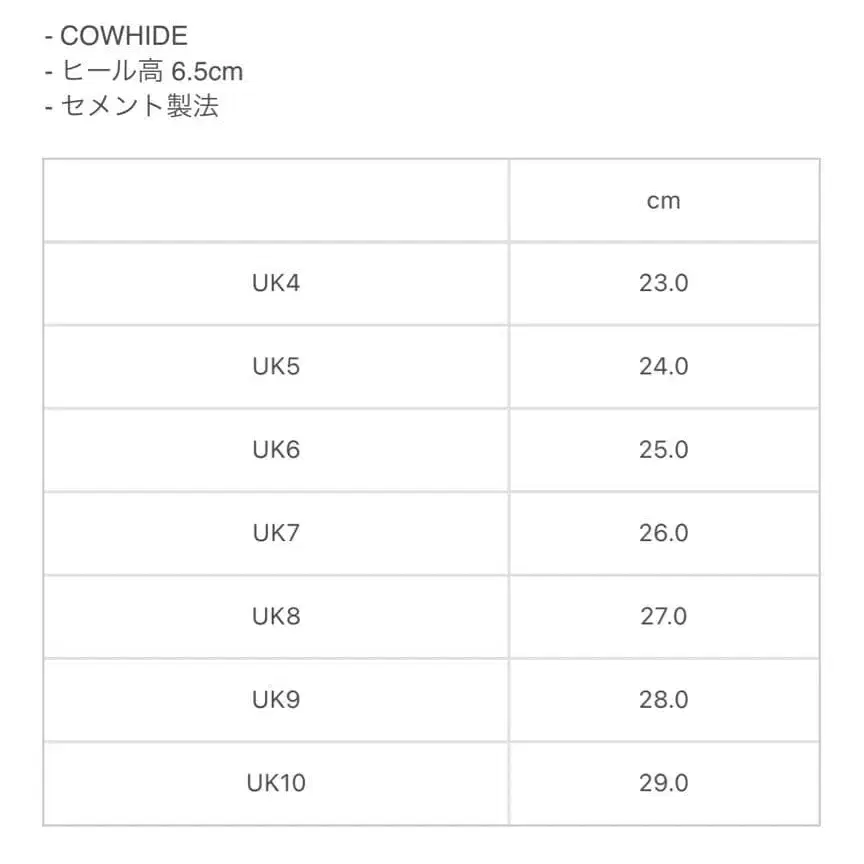Click the 27.0 measurement cell
Image resolution: width=864 pixels, height=864 pixels.
click(x=663, y=616)
